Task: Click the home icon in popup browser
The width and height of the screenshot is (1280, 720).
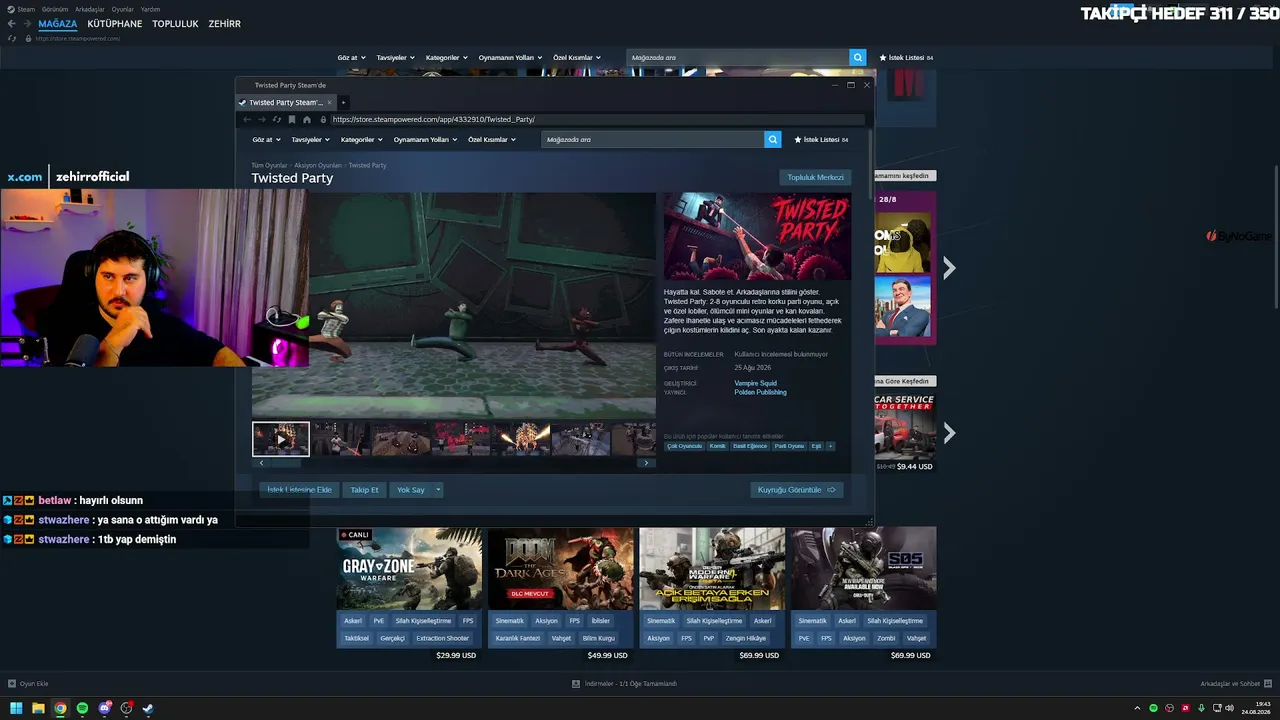Action: click(307, 120)
